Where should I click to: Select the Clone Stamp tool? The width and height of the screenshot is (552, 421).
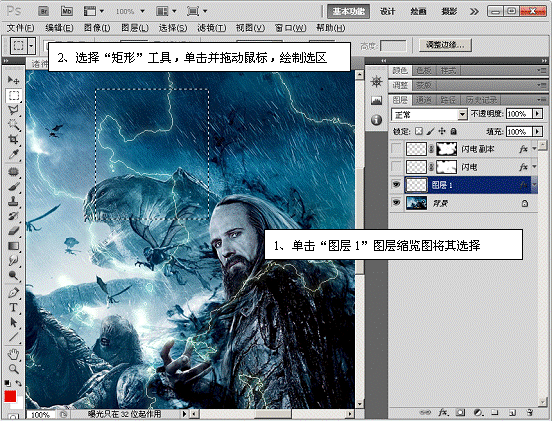(x=13, y=201)
